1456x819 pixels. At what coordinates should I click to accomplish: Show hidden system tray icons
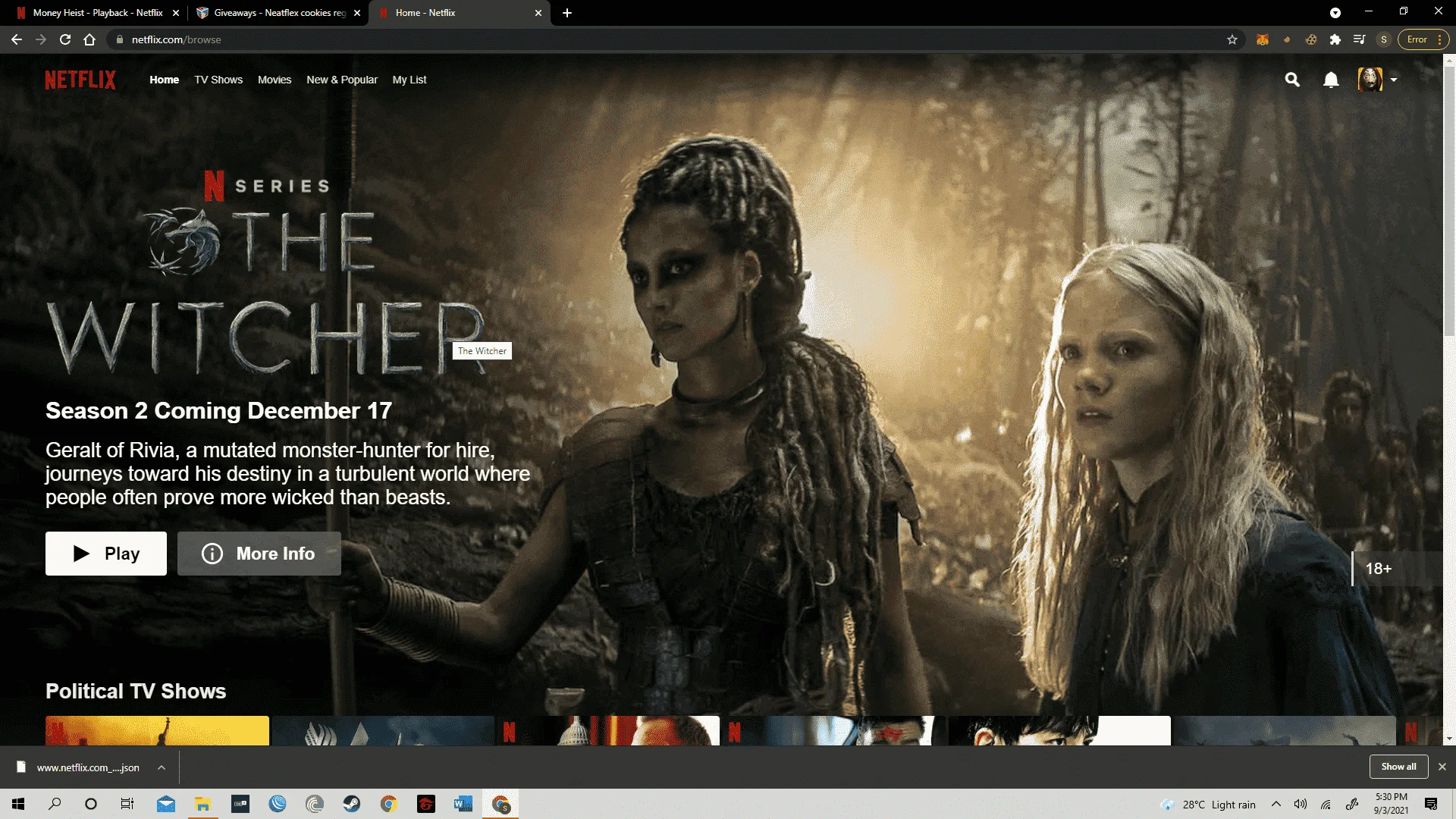(x=1276, y=804)
